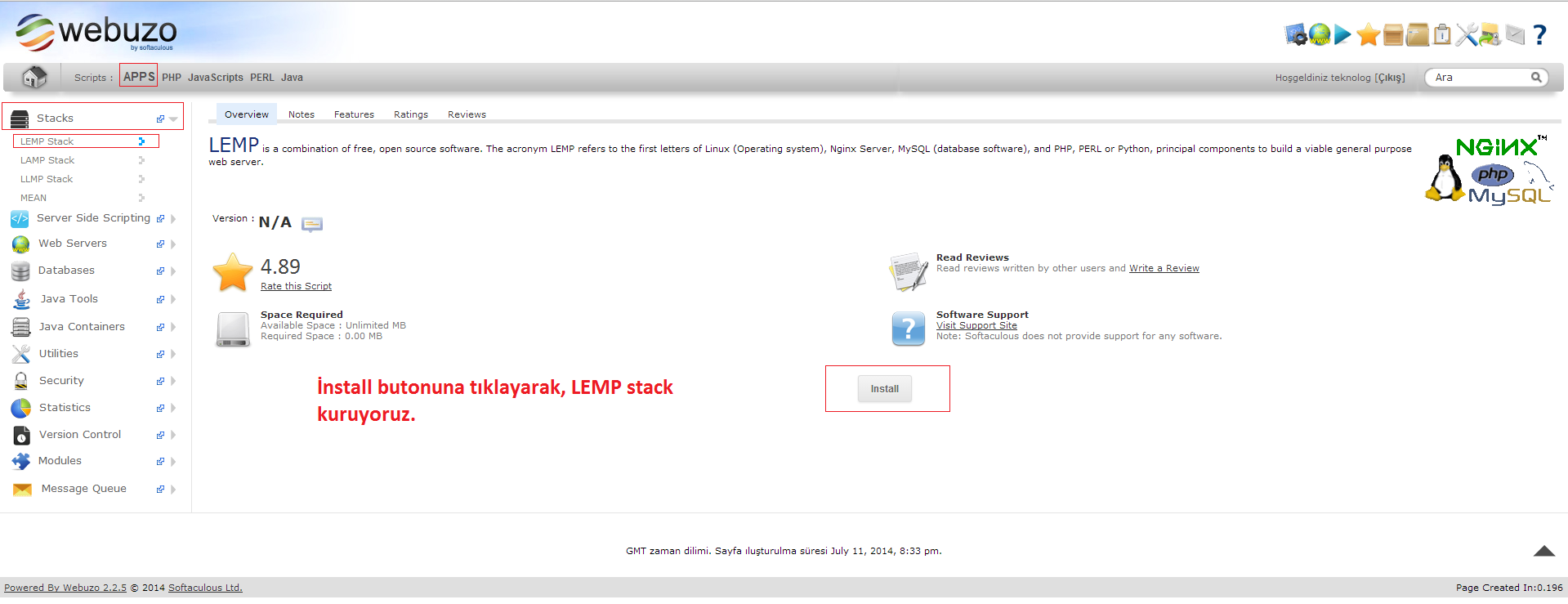Expand the Java Containers category arrow
1568x604 pixels.
(173, 327)
